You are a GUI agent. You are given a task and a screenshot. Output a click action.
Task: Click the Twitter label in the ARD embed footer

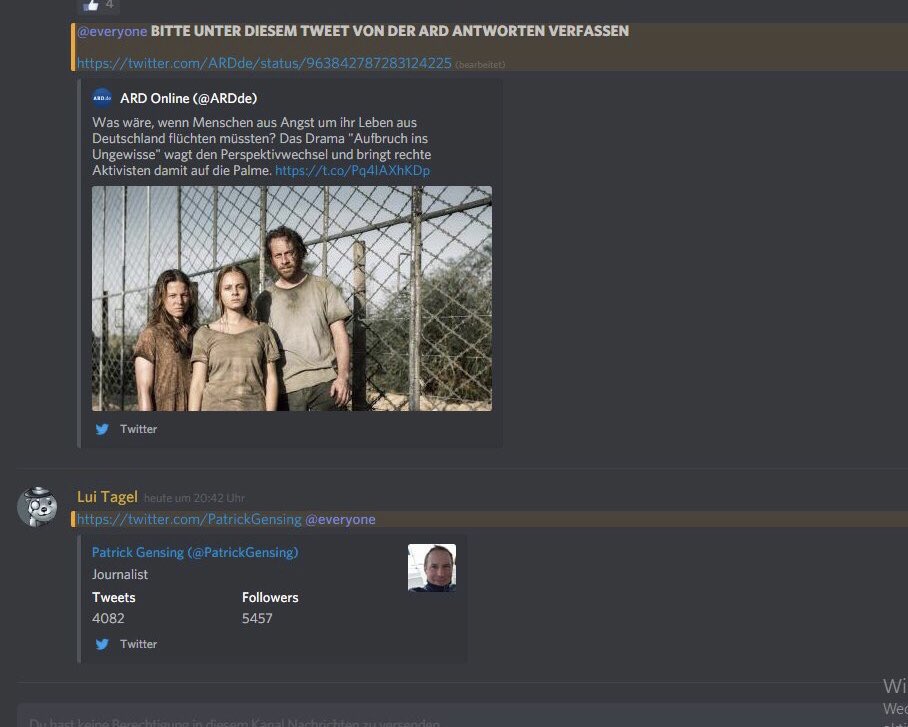(x=138, y=429)
